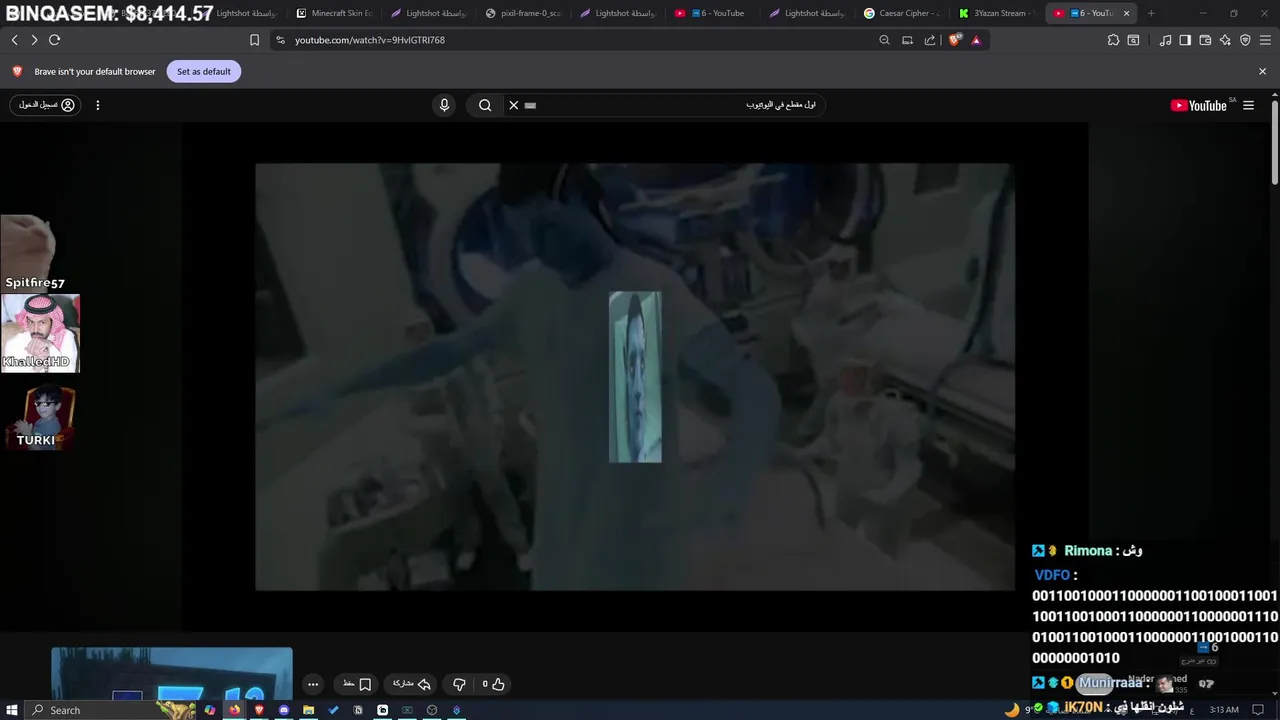Viewport: 1280px width, 720px height.
Task: Open Brave Leo AI sparkle icon
Action: 1225,40
